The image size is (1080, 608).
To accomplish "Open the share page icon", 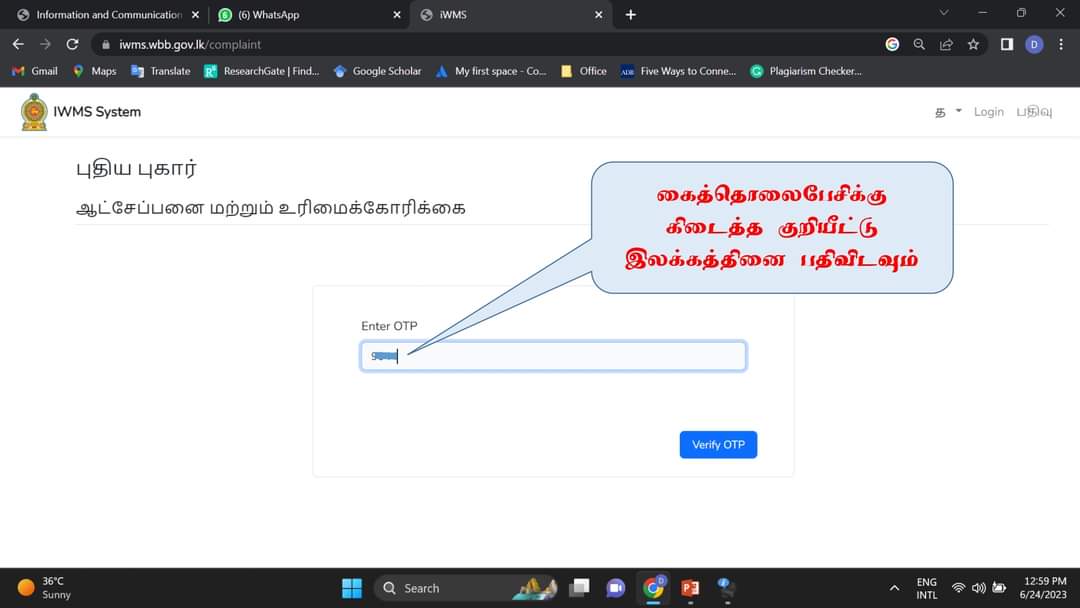I will [946, 44].
